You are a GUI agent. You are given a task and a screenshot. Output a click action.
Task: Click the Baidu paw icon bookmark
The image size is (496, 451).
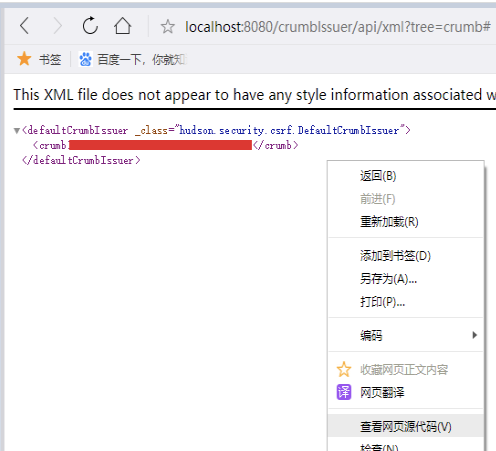[85, 59]
